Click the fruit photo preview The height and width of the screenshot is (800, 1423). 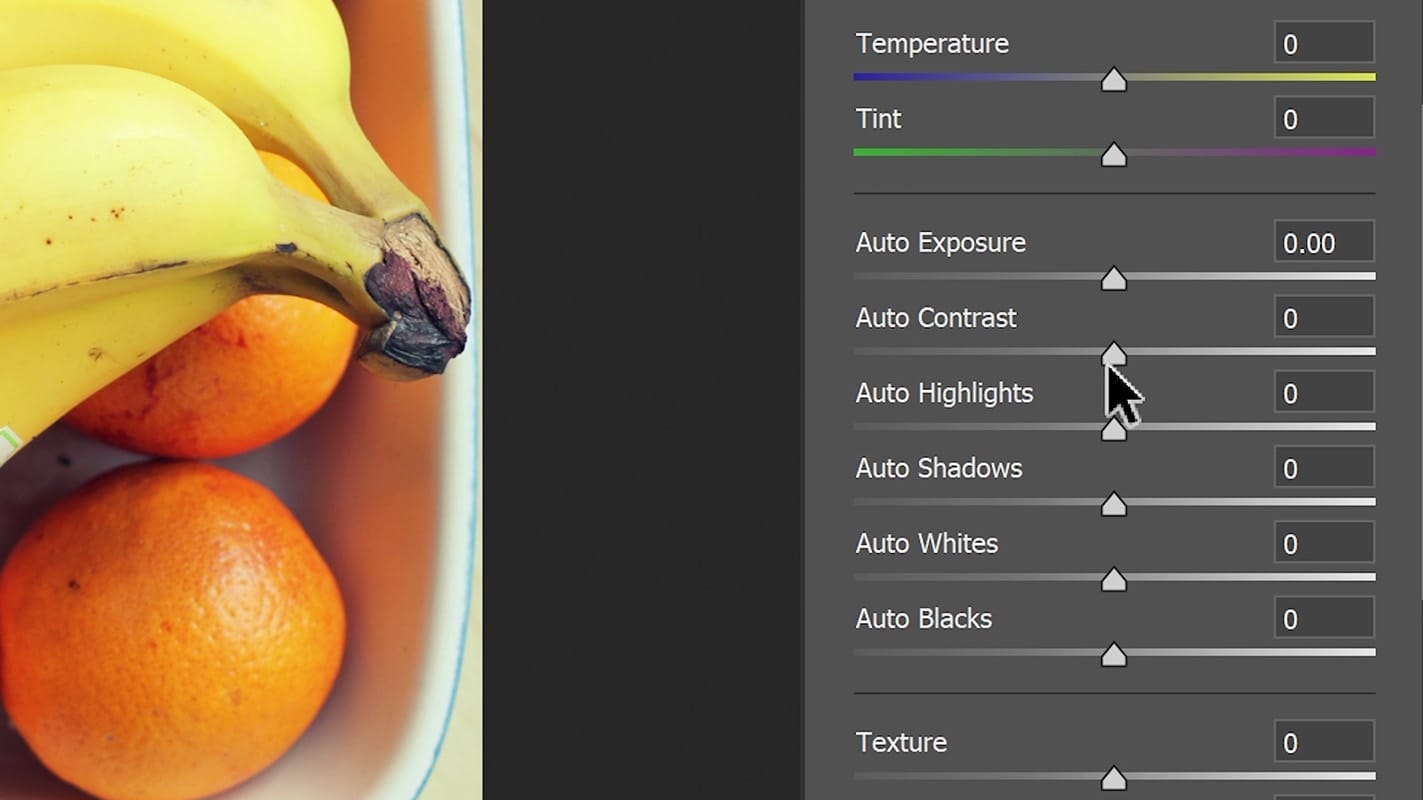(x=240, y=400)
